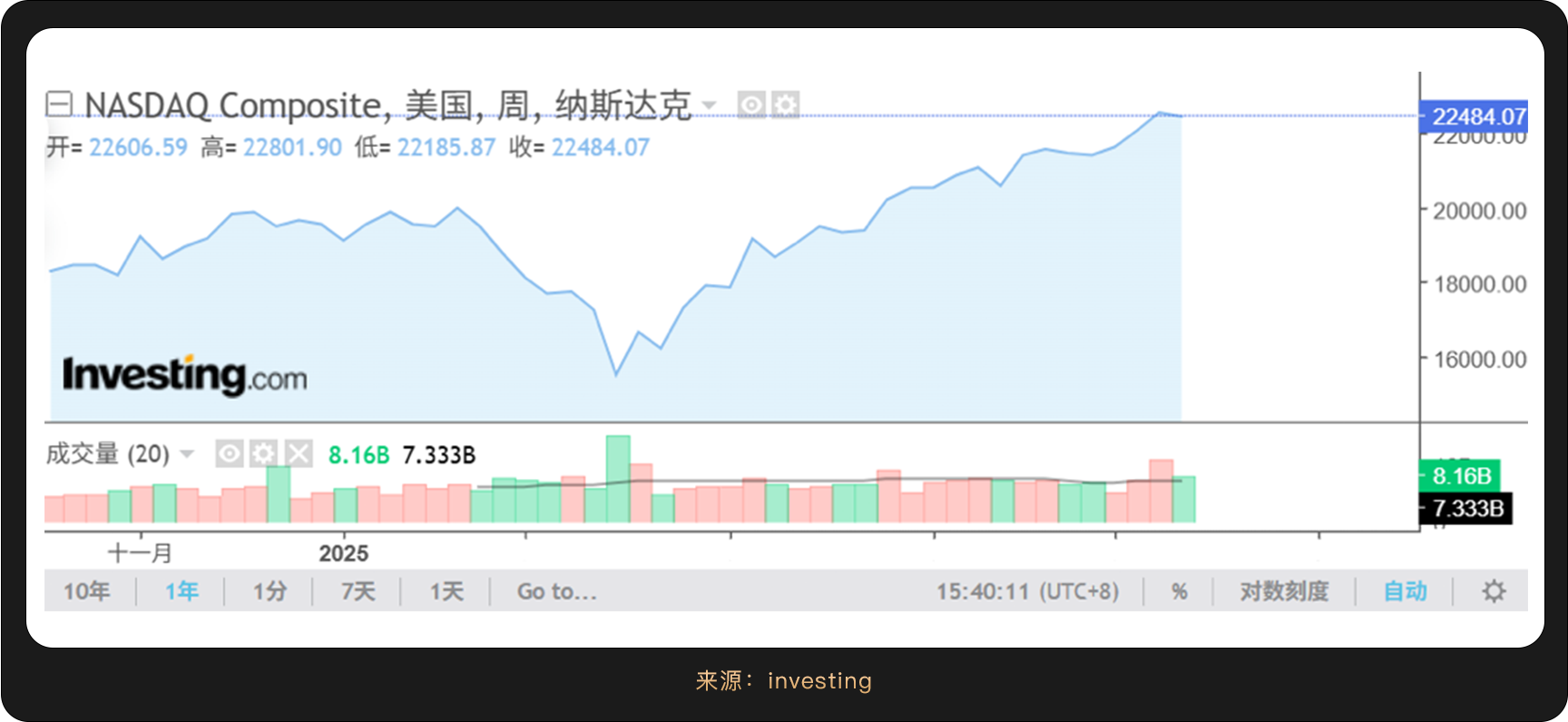
Task: Toggle 自动 auto scale
Action: 1405,591
